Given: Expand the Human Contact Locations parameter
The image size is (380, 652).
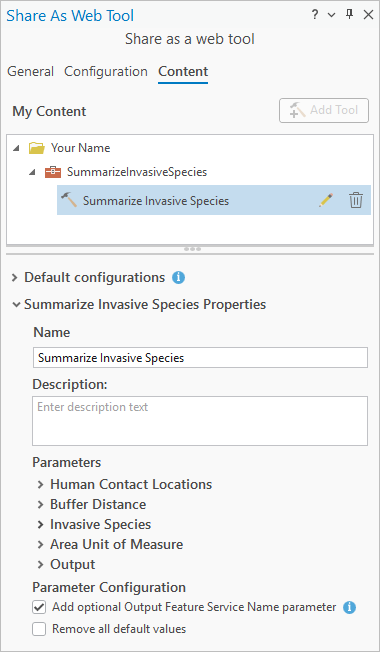Looking at the screenshot, I should point(40,484).
